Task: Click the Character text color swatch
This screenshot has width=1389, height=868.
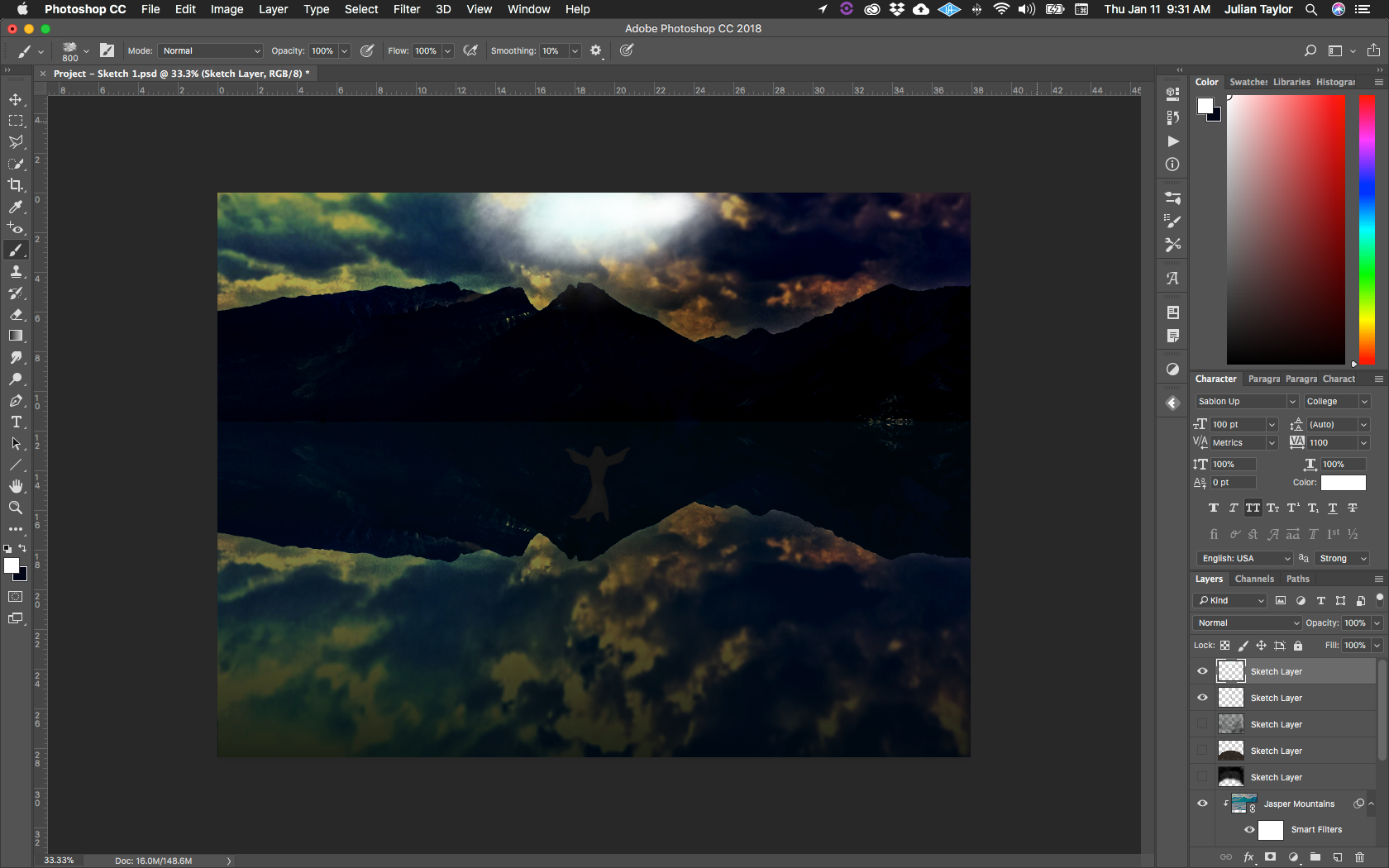Action: [1344, 483]
